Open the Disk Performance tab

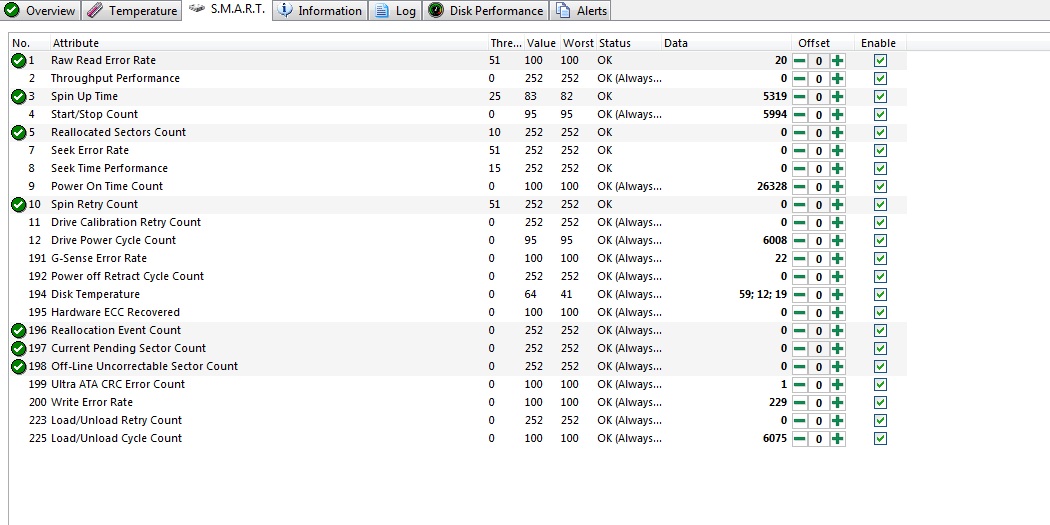pos(486,11)
